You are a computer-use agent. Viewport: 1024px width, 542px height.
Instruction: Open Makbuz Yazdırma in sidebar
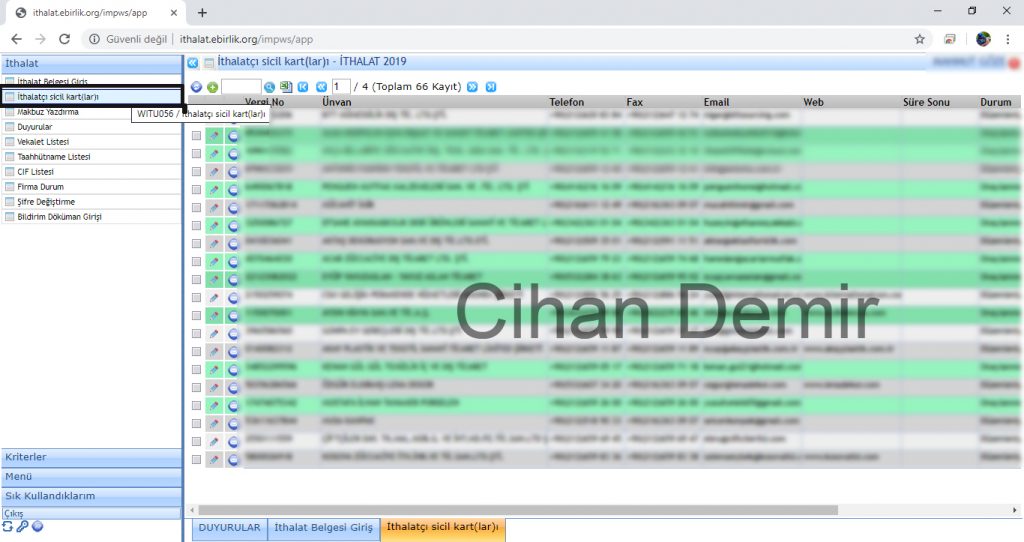tap(91, 112)
